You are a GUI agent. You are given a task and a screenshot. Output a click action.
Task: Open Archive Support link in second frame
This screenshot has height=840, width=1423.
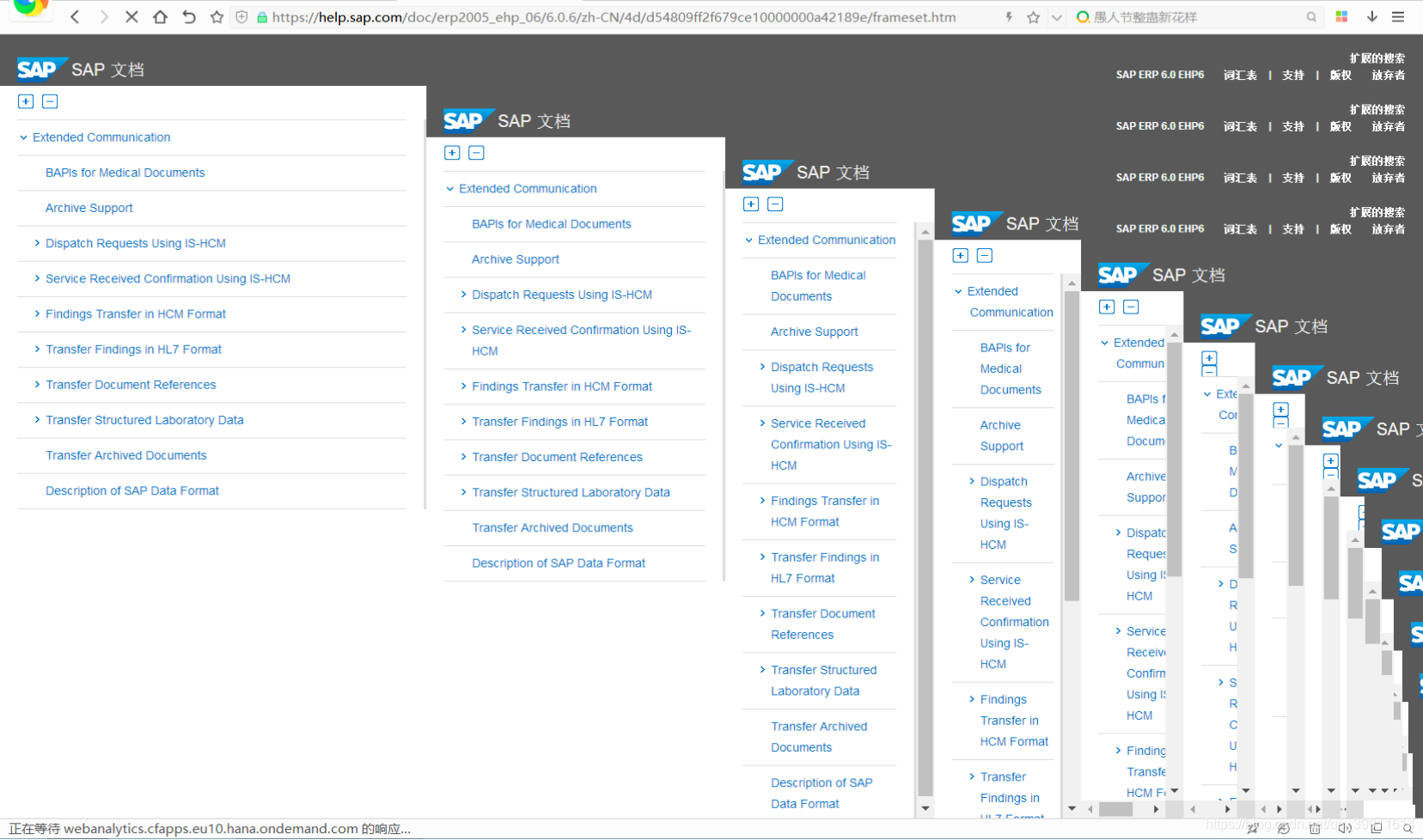(x=516, y=259)
